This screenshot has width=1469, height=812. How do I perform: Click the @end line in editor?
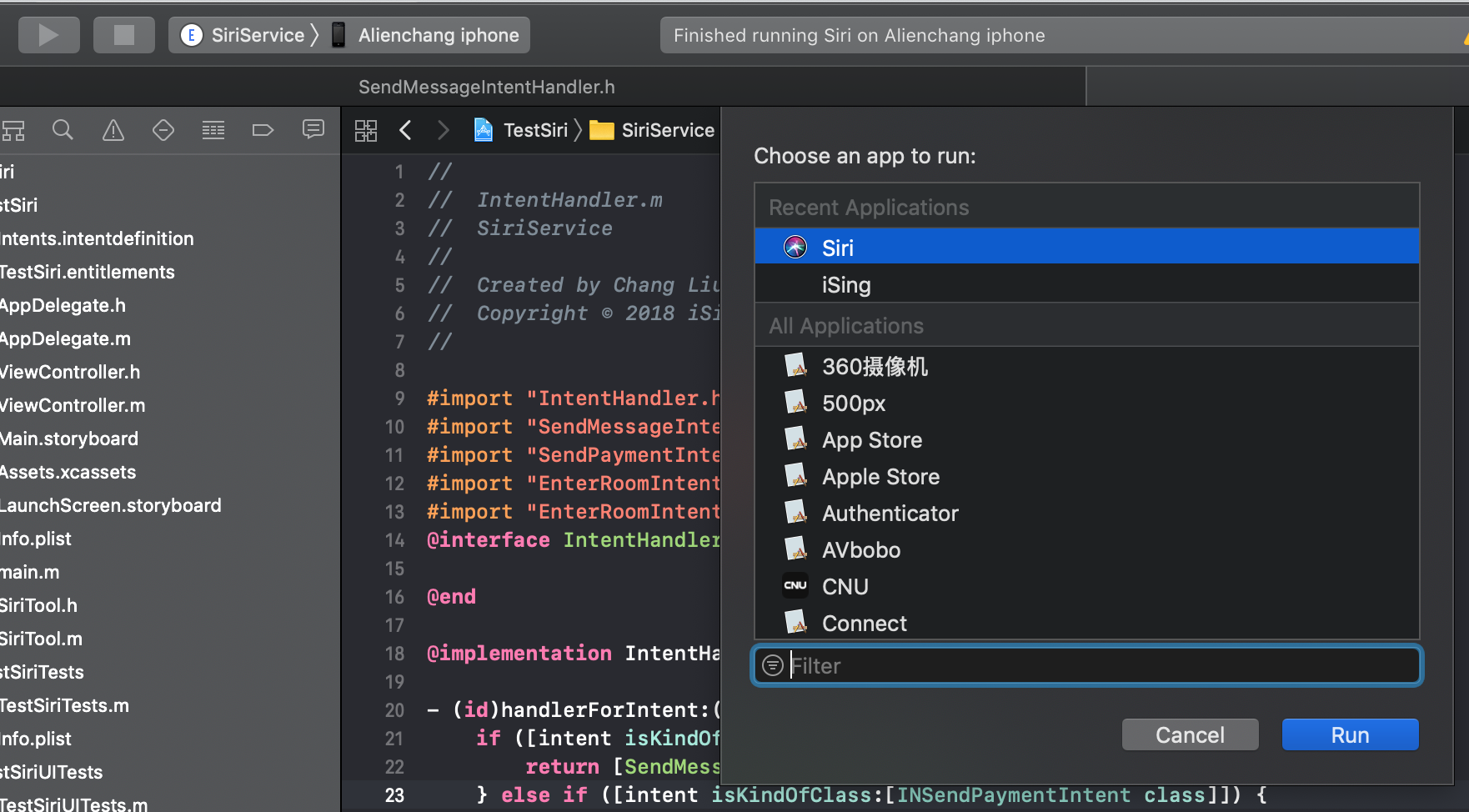pos(451,596)
